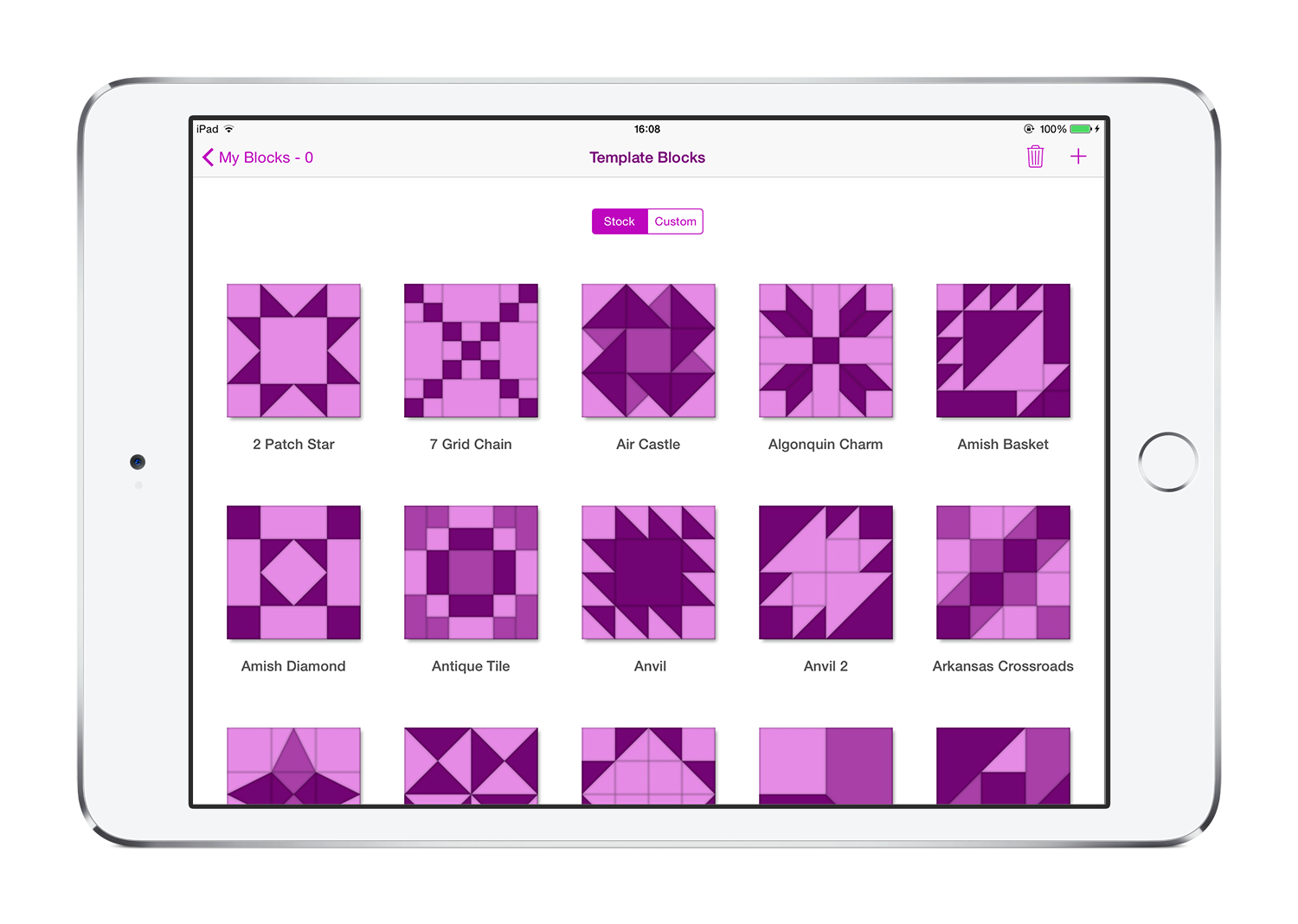Click the '7 Grid Chain' label
The width and height of the screenshot is (1298, 924).
(471, 444)
